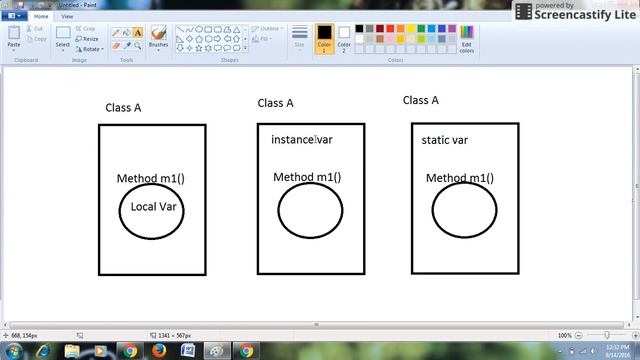Choose the Left arrow shape
Image resolution: width=640 pixels, height=360 pixels.
(227, 39)
